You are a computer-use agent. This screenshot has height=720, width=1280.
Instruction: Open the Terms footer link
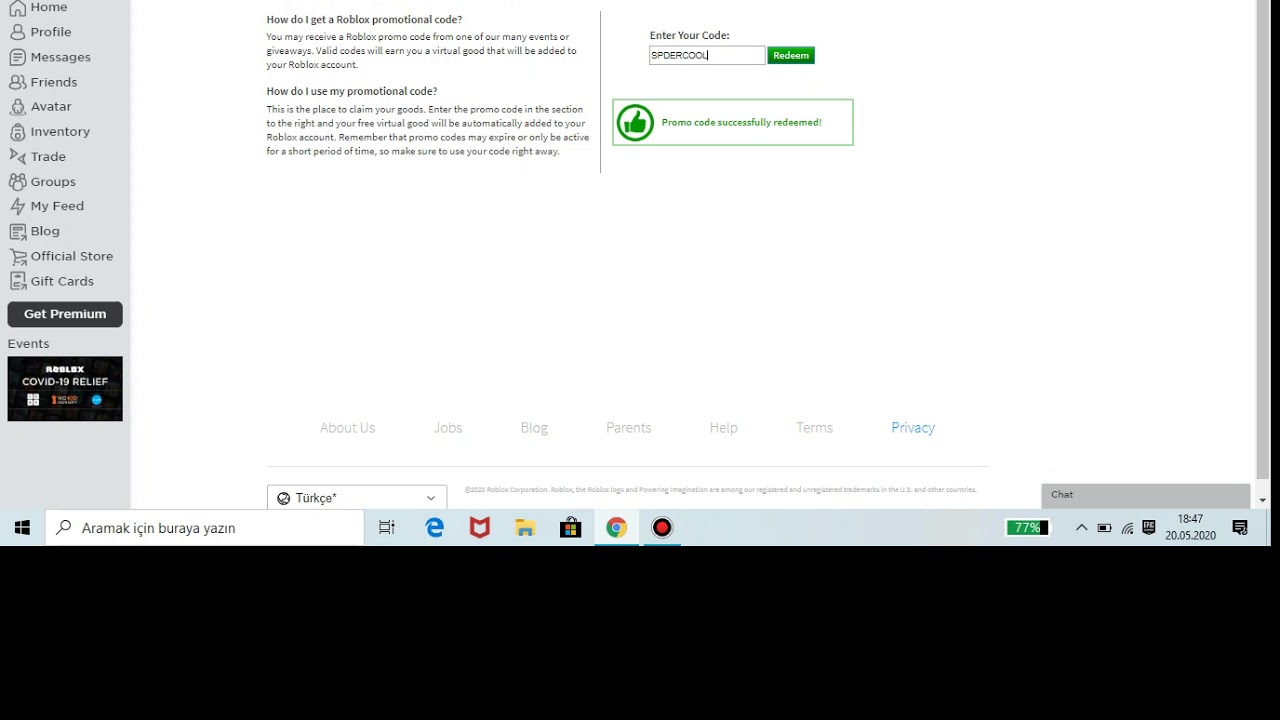click(x=814, y=428)
